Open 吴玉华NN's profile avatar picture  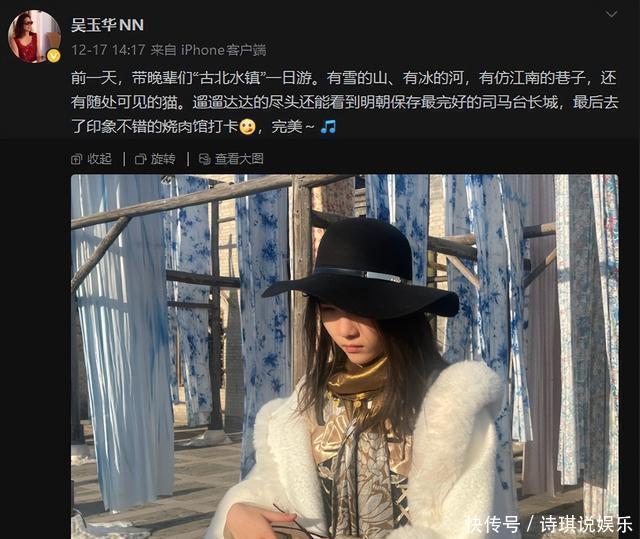click(34, 36)
